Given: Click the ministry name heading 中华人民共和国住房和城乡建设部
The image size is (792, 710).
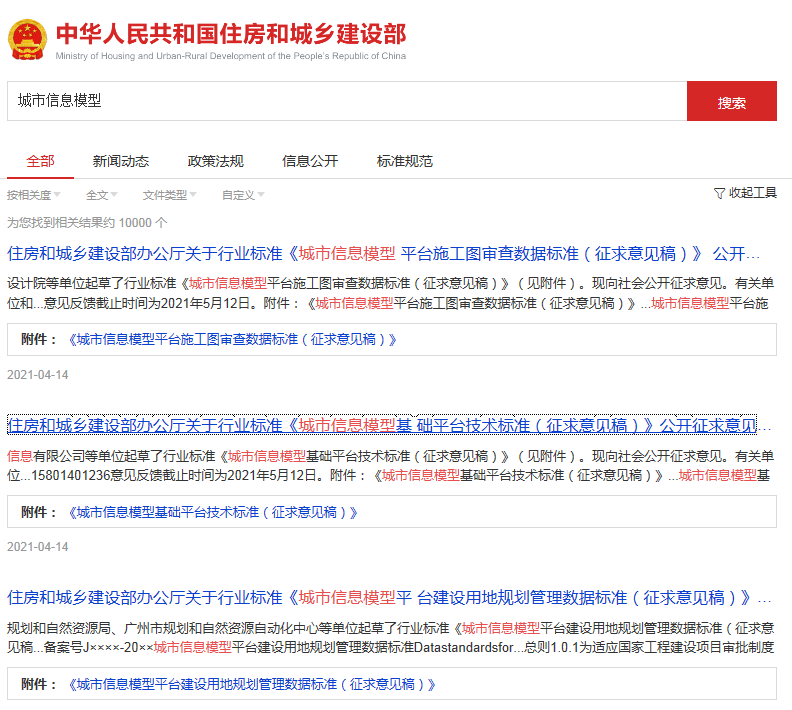Looking at the screenshot, I should pyautogui.click(x=231, y=34).
